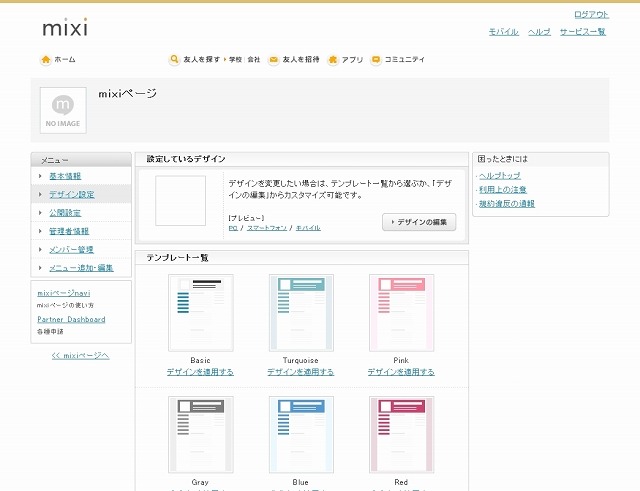The width and height of the screenshot is (640, 491).
Task: Click デザインを適用する under Pink
Action: [x=401, y=372]
